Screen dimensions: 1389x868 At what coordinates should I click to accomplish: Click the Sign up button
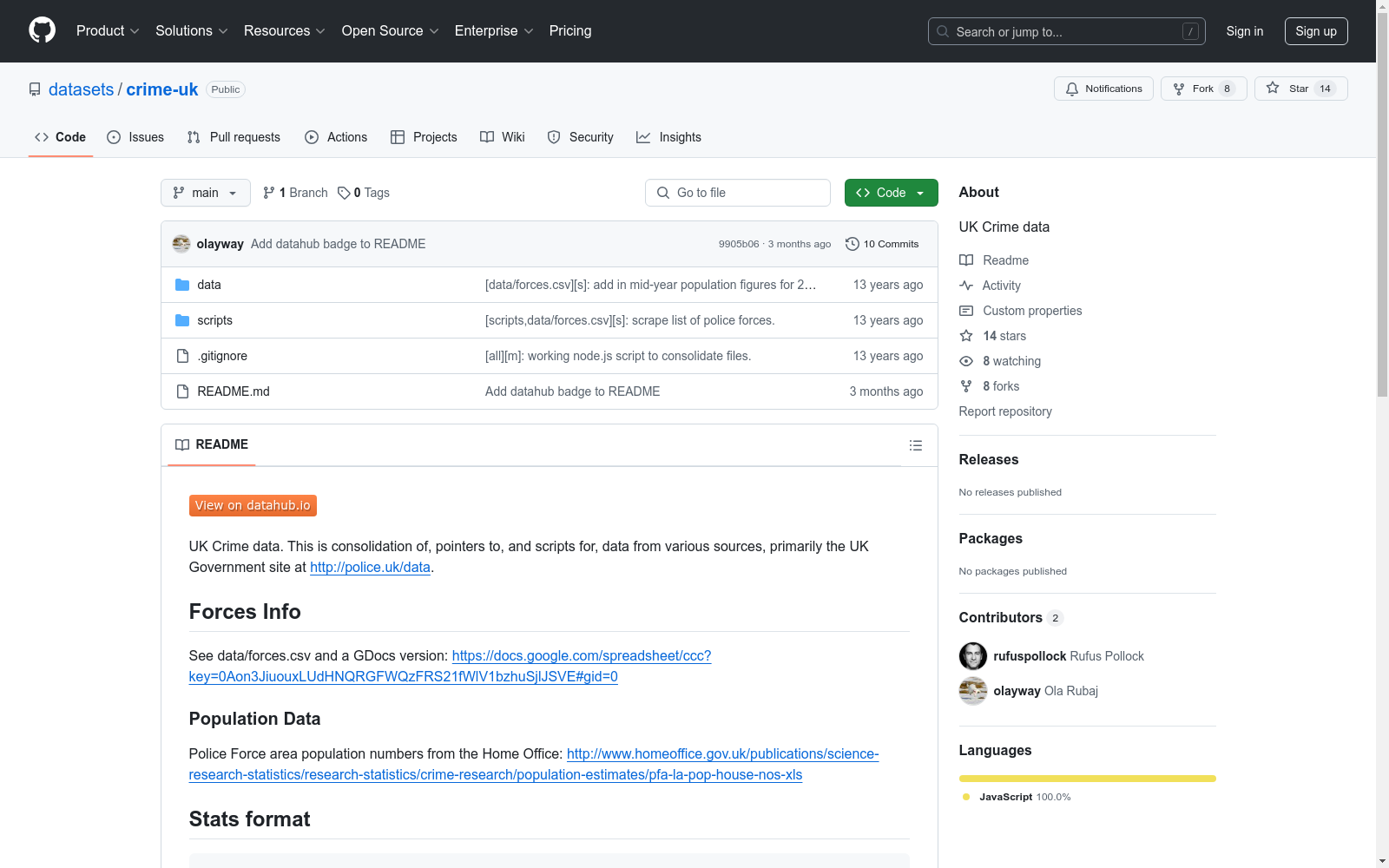pos(1316,31)
